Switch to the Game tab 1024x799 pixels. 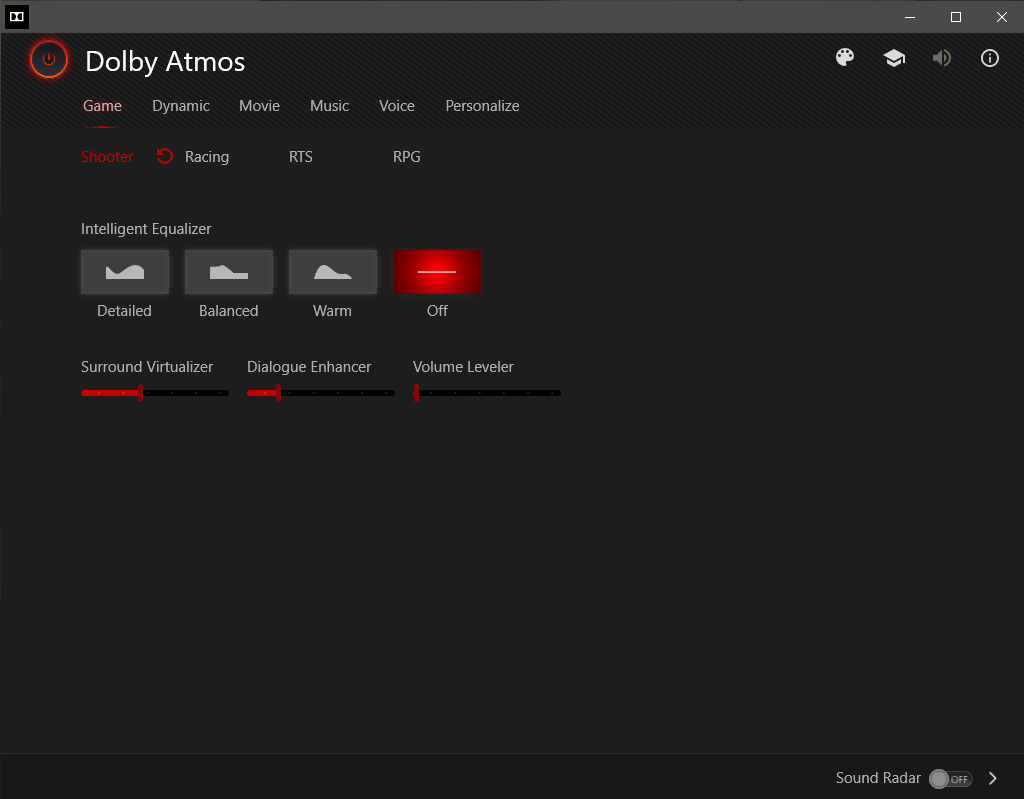click(x=103, y=106)
